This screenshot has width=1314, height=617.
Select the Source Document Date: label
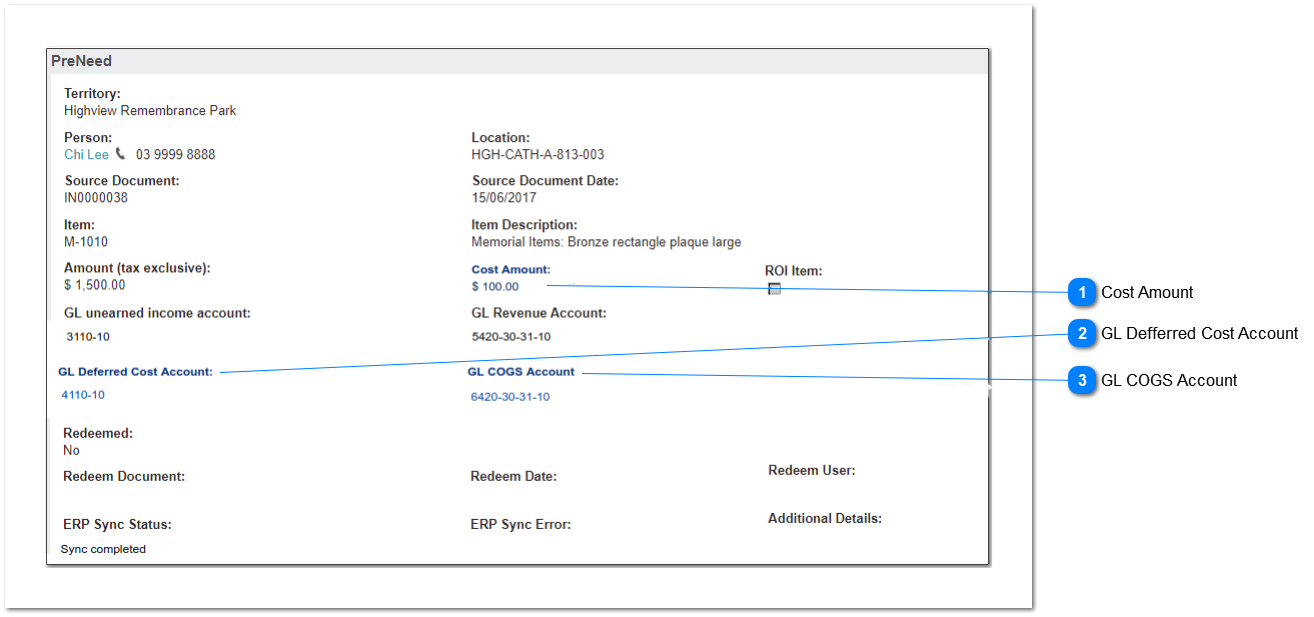[546, 181]
